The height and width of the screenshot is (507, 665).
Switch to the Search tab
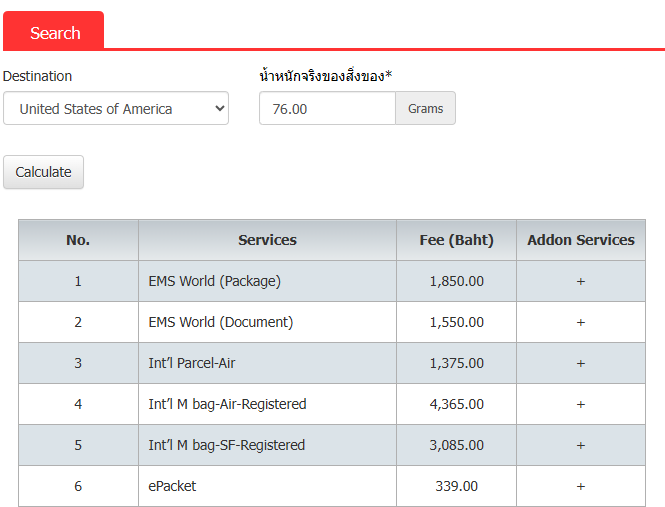[55, 33]
